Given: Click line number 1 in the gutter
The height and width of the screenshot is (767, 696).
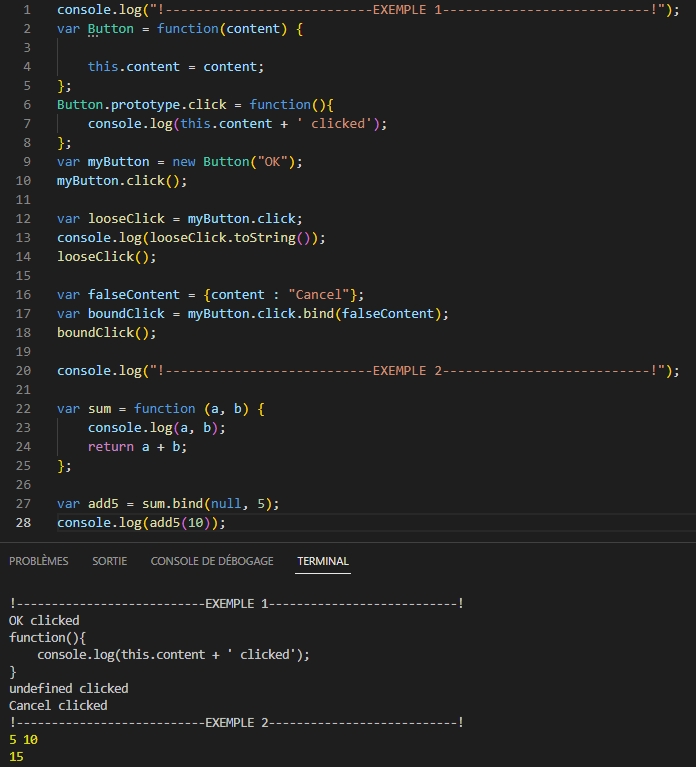Looking at the screenshot, I should pos(26,10).
